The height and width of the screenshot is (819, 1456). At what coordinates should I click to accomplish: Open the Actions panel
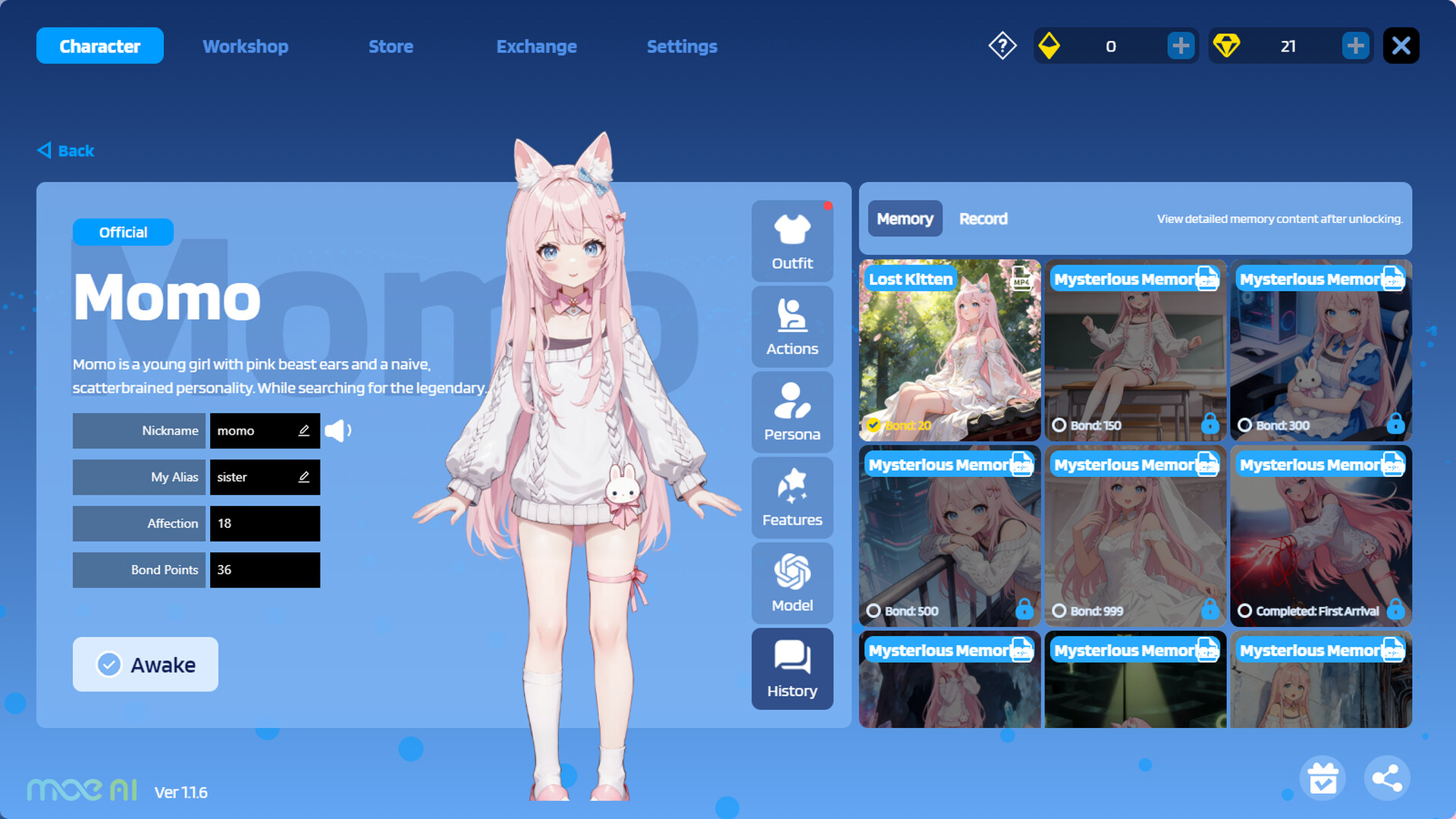792,326
